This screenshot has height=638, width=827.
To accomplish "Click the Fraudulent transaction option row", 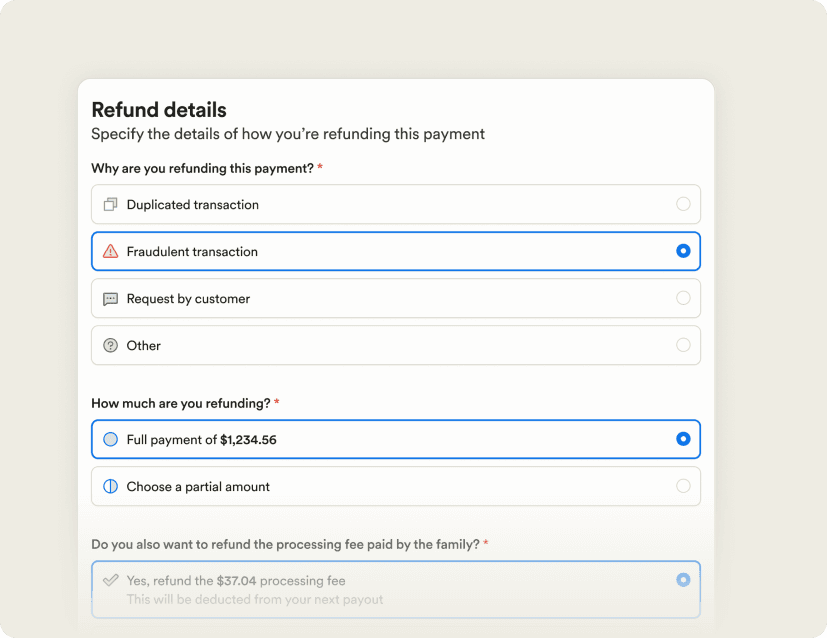I will coord(395,251).
